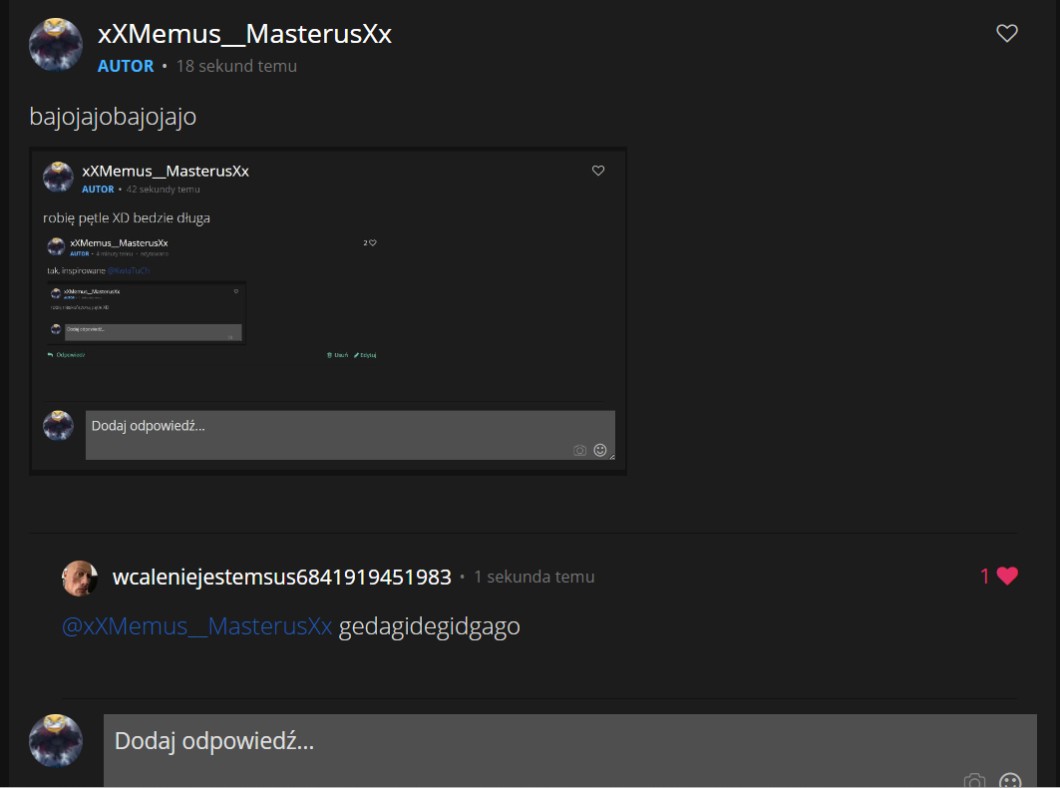Click the emoji icon inside embedded screenshot
The width and height of the screenshot is (1060, 788).
point(600,450)
